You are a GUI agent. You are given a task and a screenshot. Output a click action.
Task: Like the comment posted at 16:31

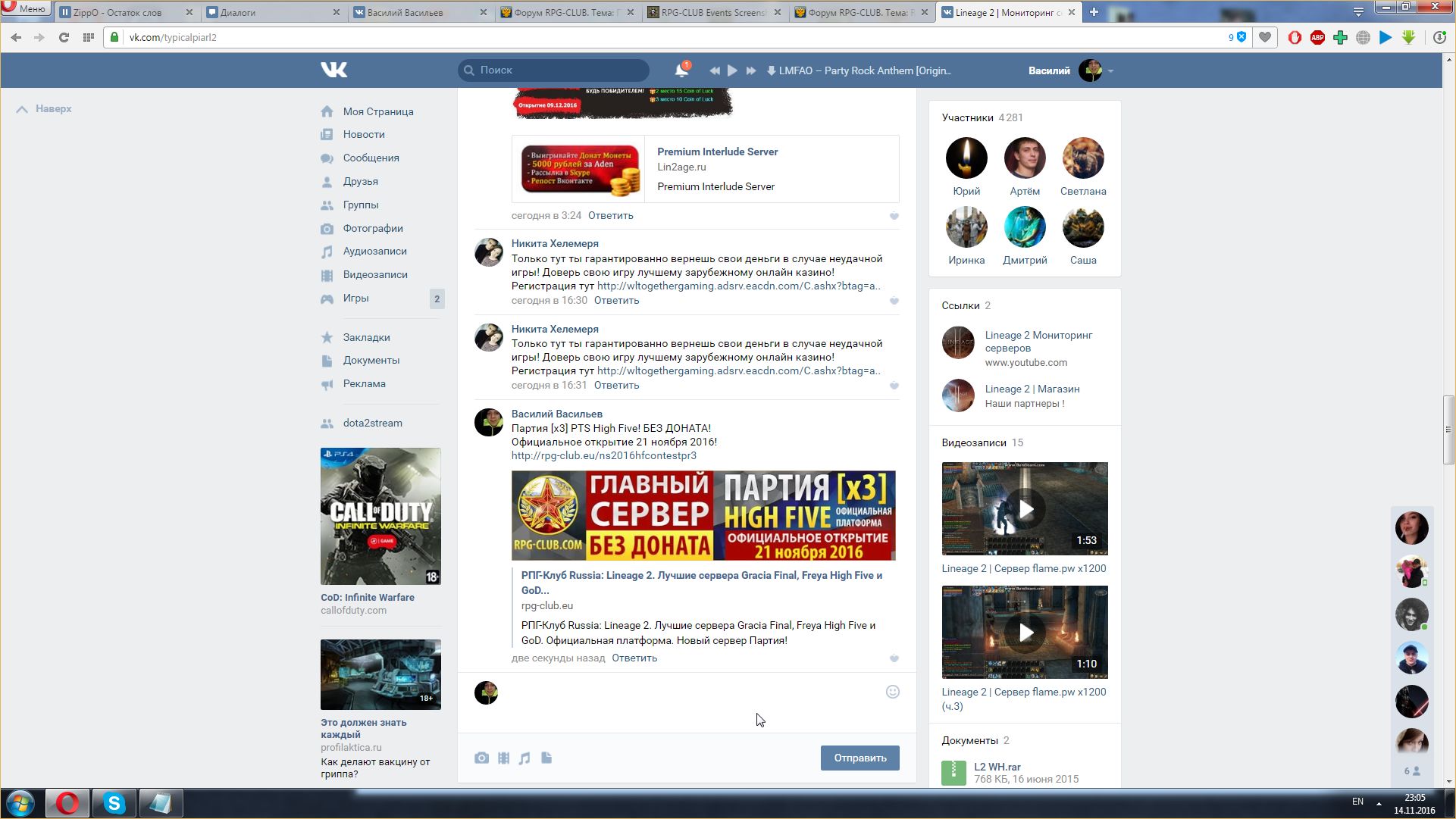point(894,386)
